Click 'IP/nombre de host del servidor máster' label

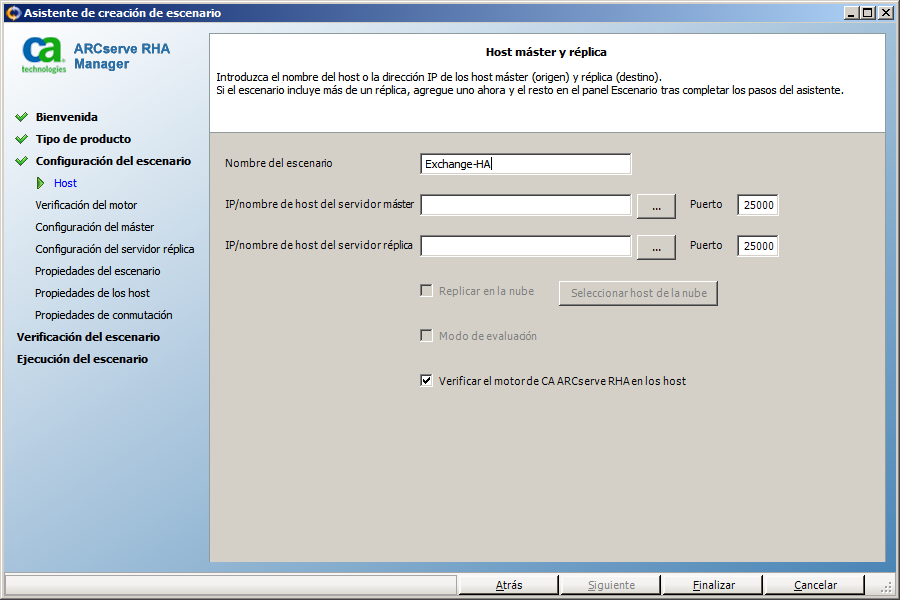(319, 204)
